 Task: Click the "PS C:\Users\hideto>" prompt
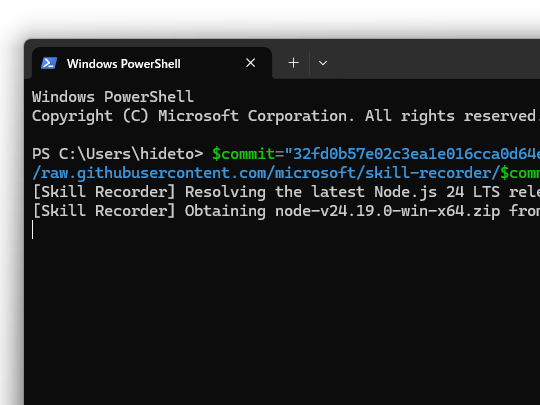pyautogui.click(x=117, y=154)
